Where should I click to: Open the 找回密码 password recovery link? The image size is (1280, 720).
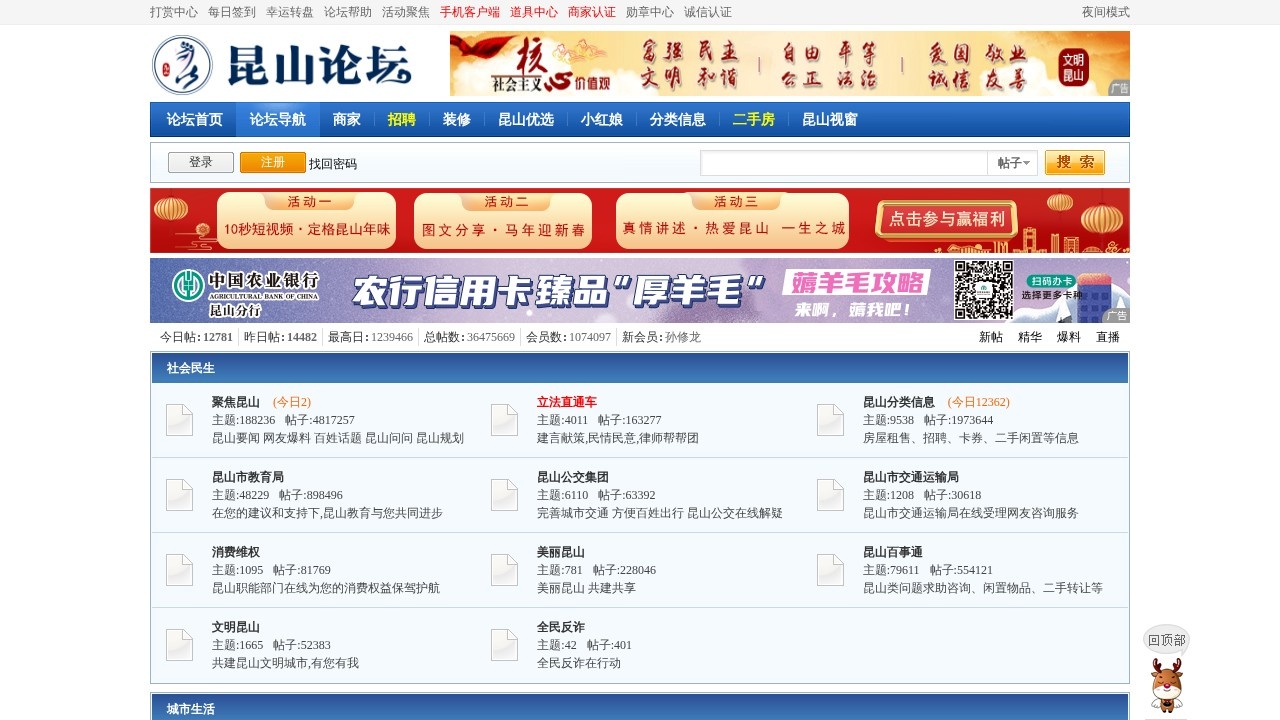click(333, 164)
